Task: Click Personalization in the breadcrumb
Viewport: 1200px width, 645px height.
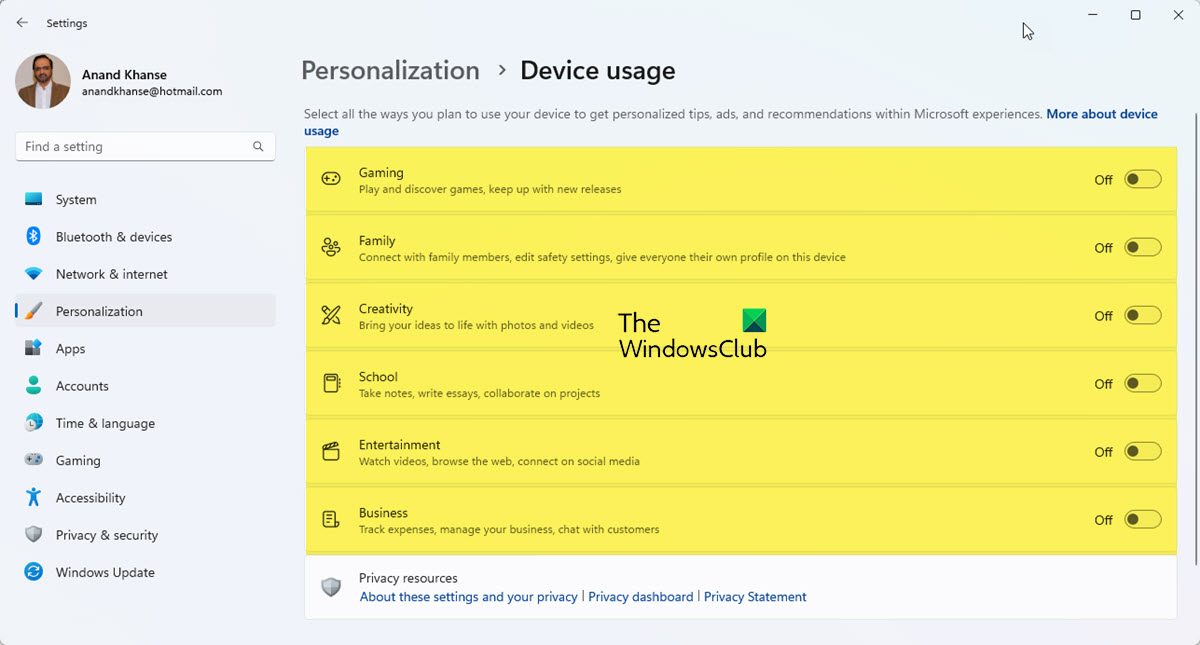Action: [390, 71]
